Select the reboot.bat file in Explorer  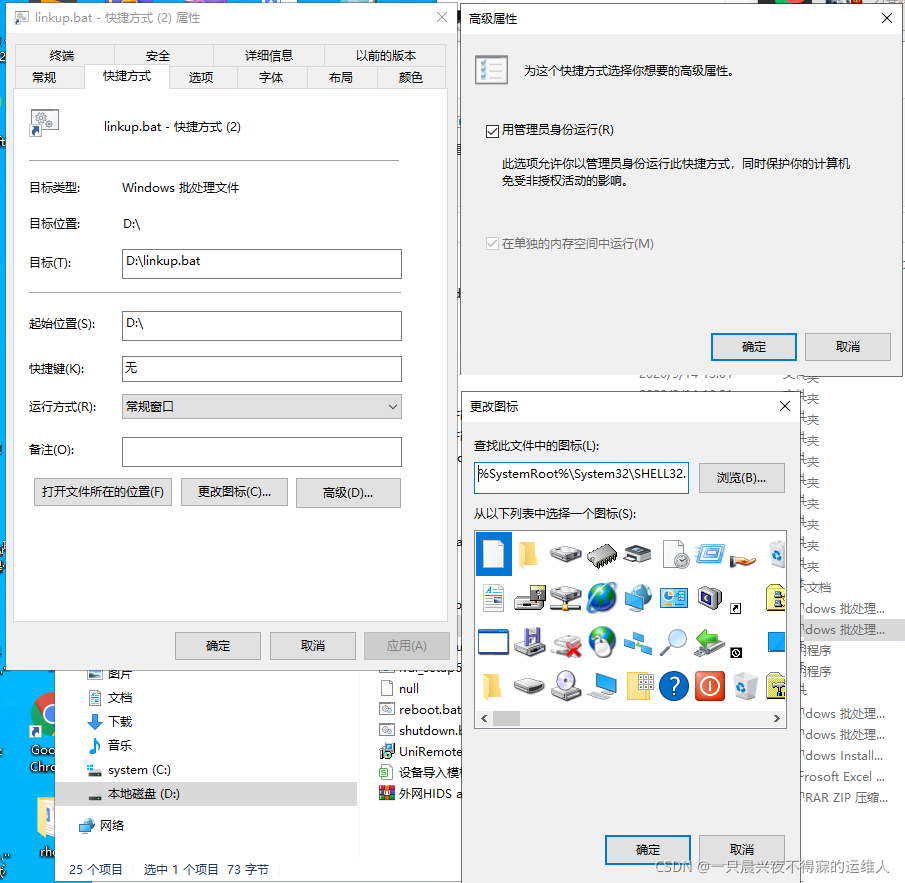coord(420,710)
